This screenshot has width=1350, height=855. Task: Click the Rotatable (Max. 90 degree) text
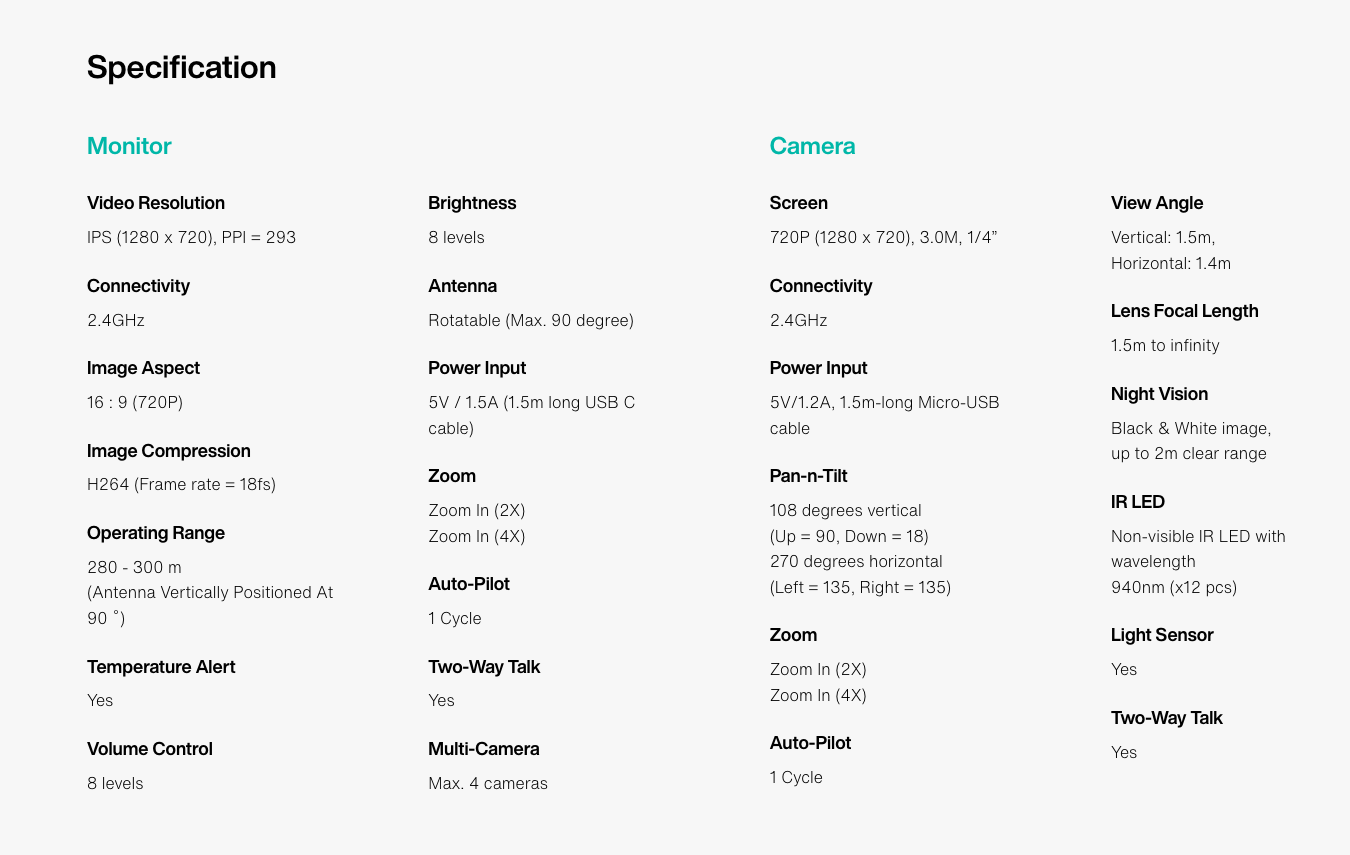click(x=531, y=320)
